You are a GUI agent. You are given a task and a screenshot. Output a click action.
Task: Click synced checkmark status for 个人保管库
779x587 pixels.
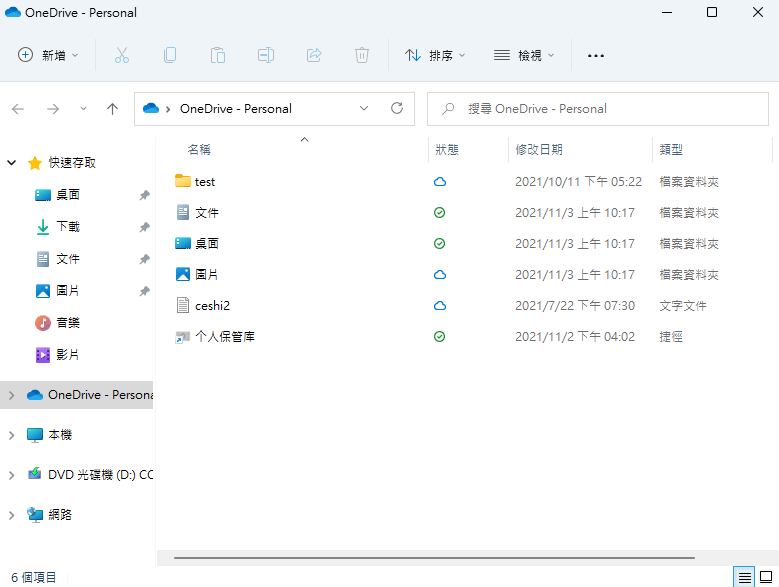440,337
